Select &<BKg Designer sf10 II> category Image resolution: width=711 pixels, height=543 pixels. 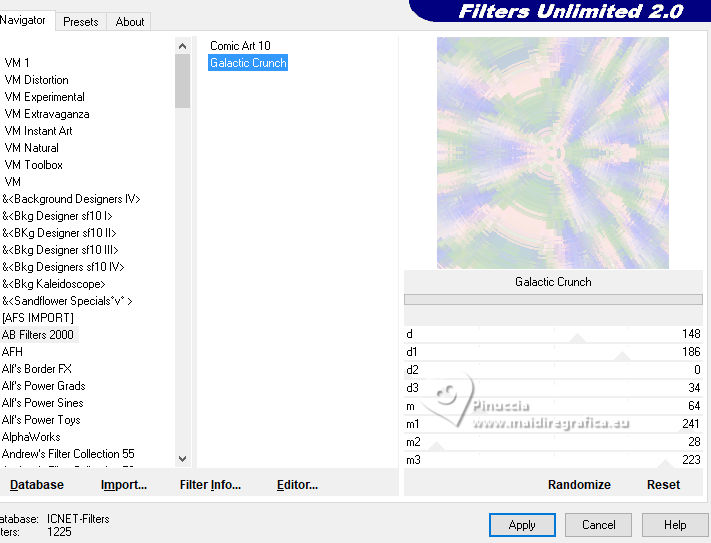pyautogui.click(x=59, y=233)
